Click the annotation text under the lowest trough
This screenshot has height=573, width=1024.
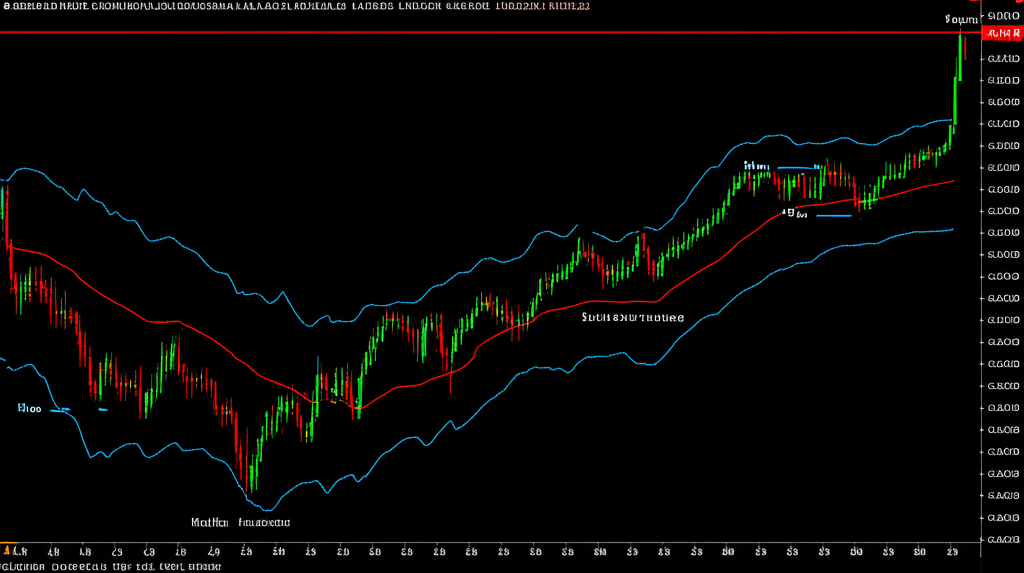(x=240, y=522)
